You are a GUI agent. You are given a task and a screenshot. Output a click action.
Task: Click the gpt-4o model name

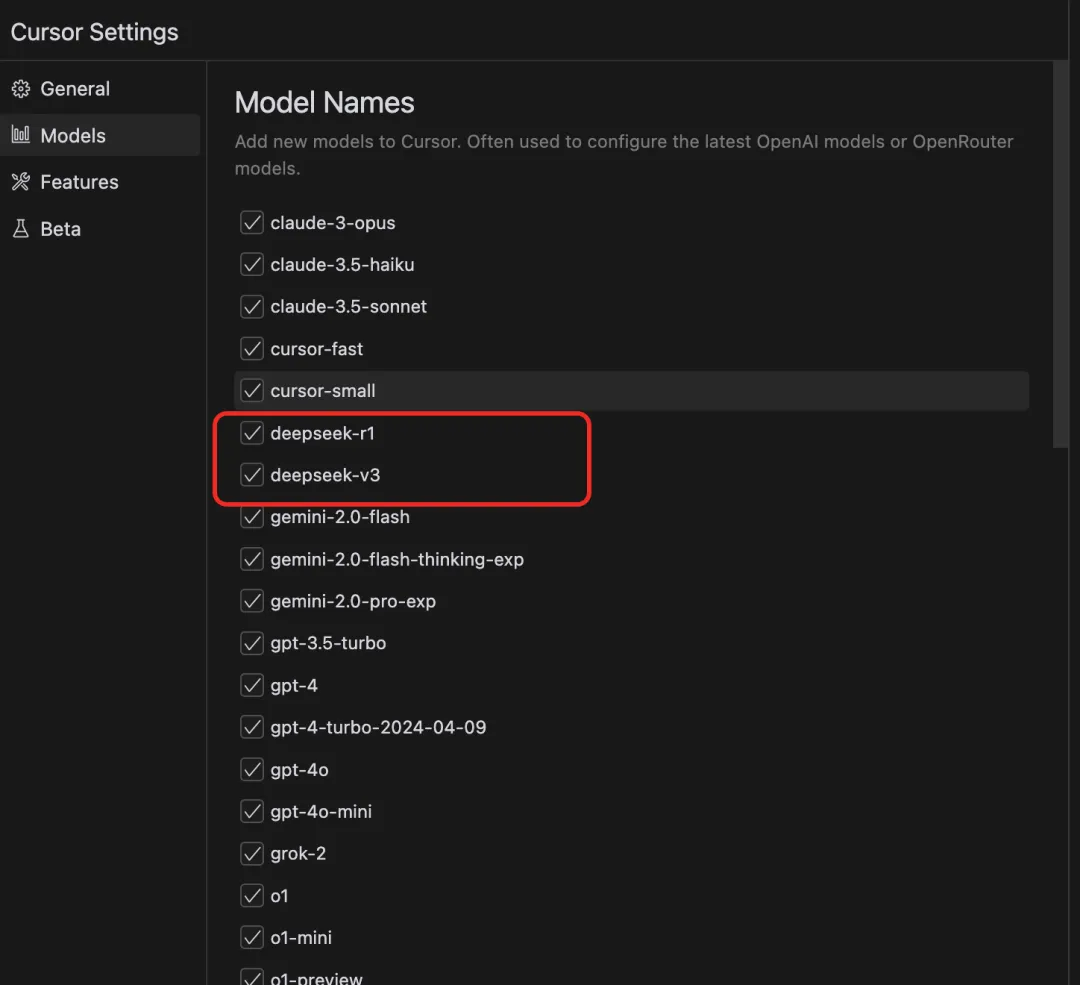click(x=300, y=770)
